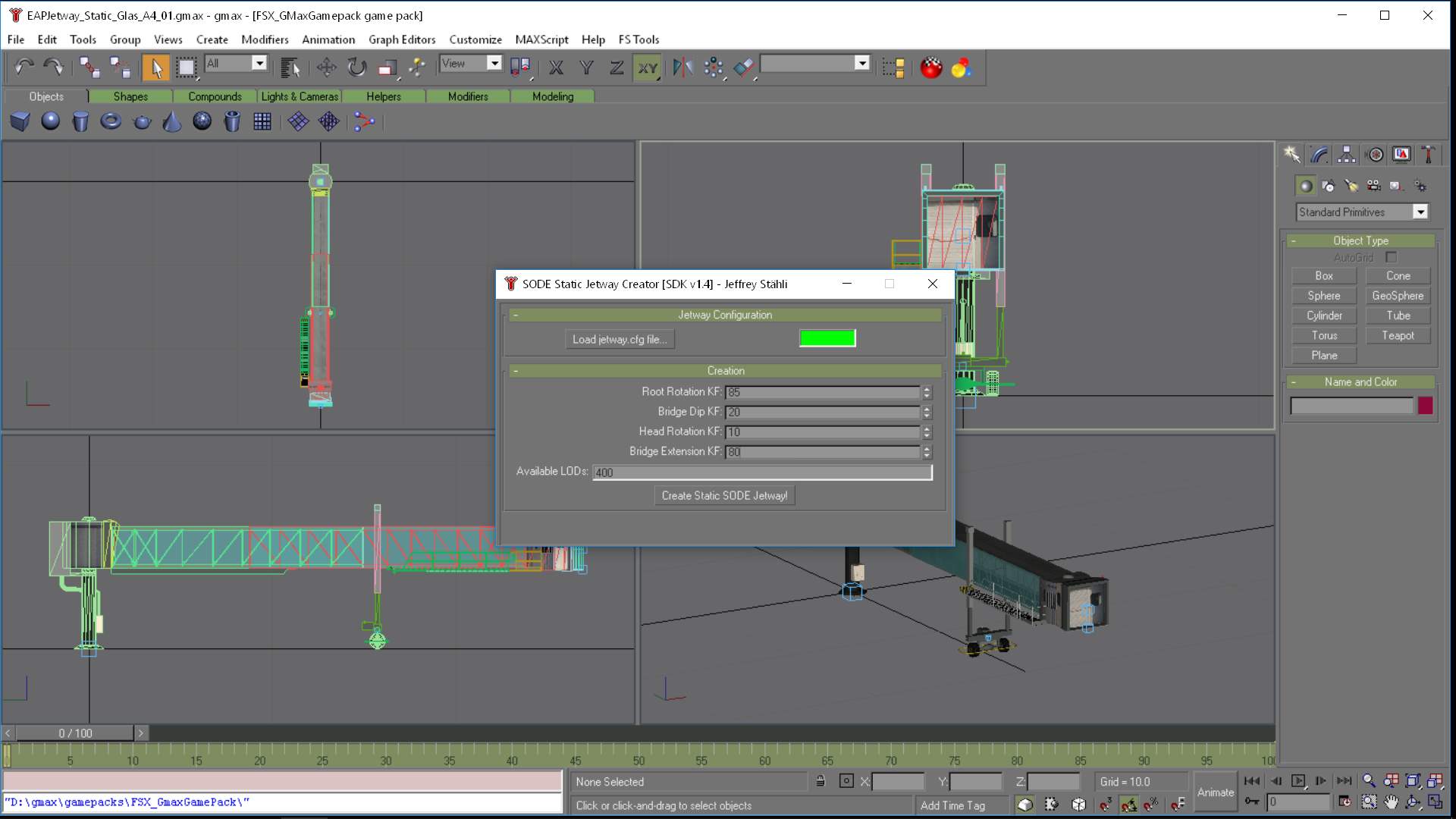The width and height of the screenshot is (1456, 819).
Task: Select the Rotate tool in main toolbar
Action: click(356, 68)
